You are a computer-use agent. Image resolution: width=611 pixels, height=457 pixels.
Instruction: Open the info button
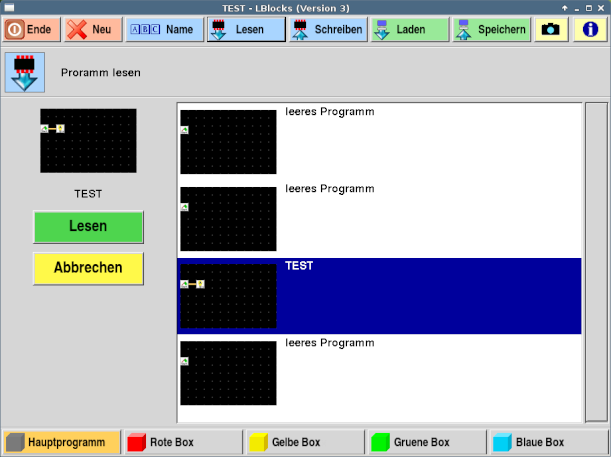(591, 29)
